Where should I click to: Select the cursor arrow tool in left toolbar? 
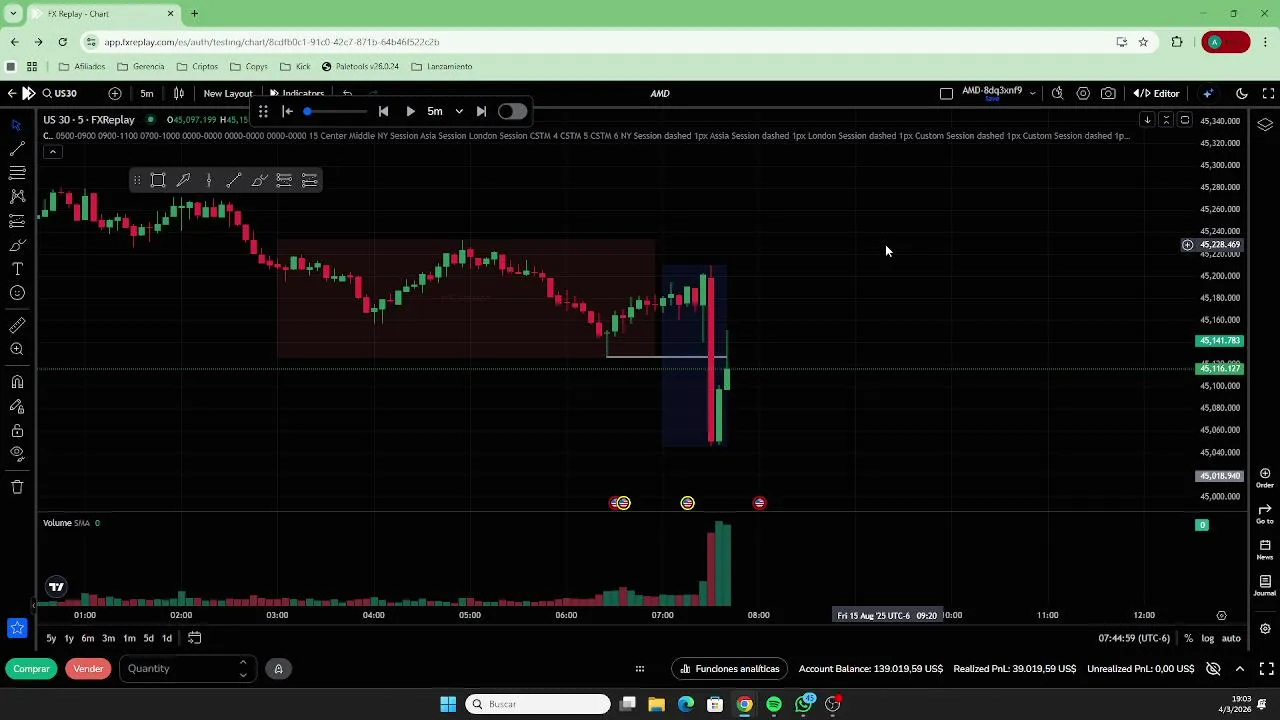16,125
